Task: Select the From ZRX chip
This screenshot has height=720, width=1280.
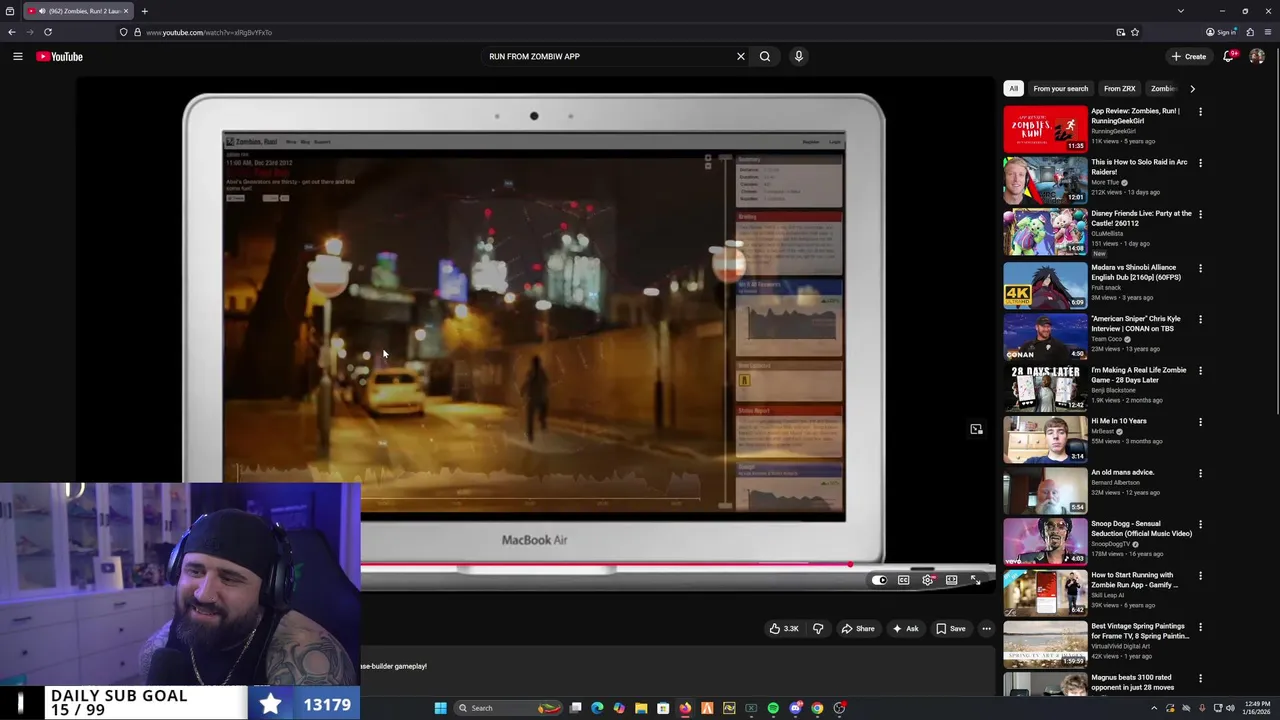Action: [x=1119, y=89]
